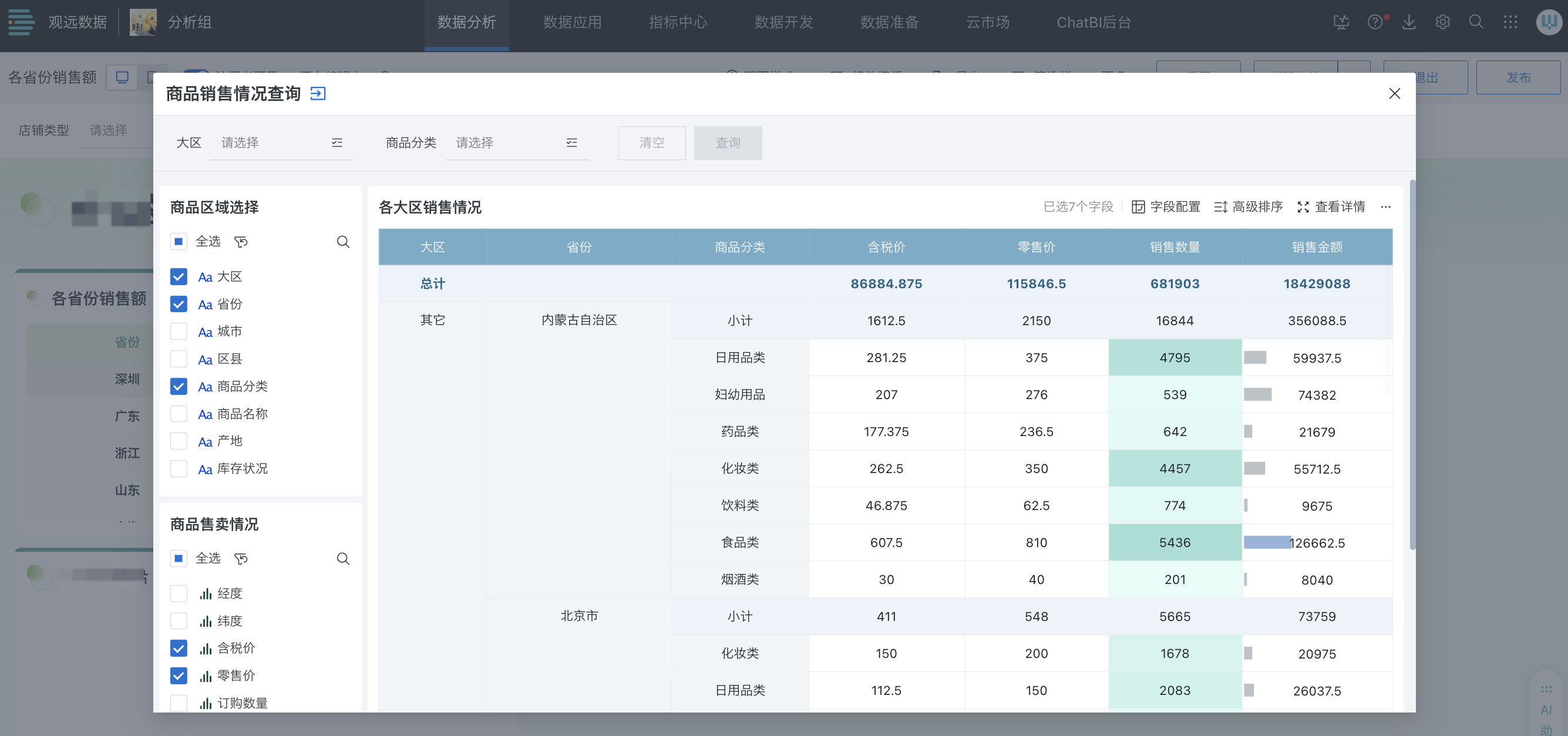This screenshot has width=1568, height=736.
Task: Click the dialog's vertical scrollbar
Action: click(x=1412, y=365)
